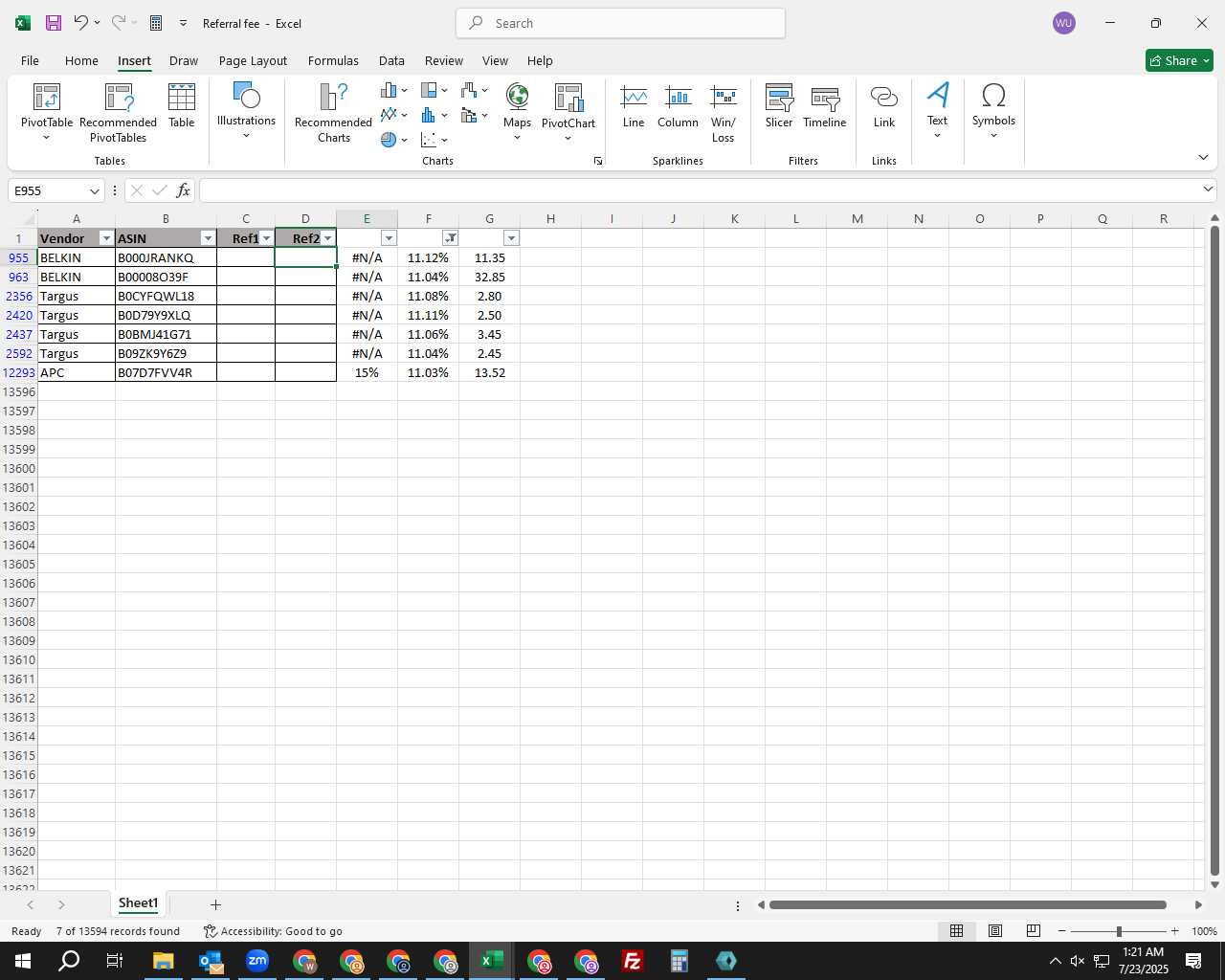Click in the formula bar input
The height and width of the screenshot is (980, 1225).
tap(700, 190)
